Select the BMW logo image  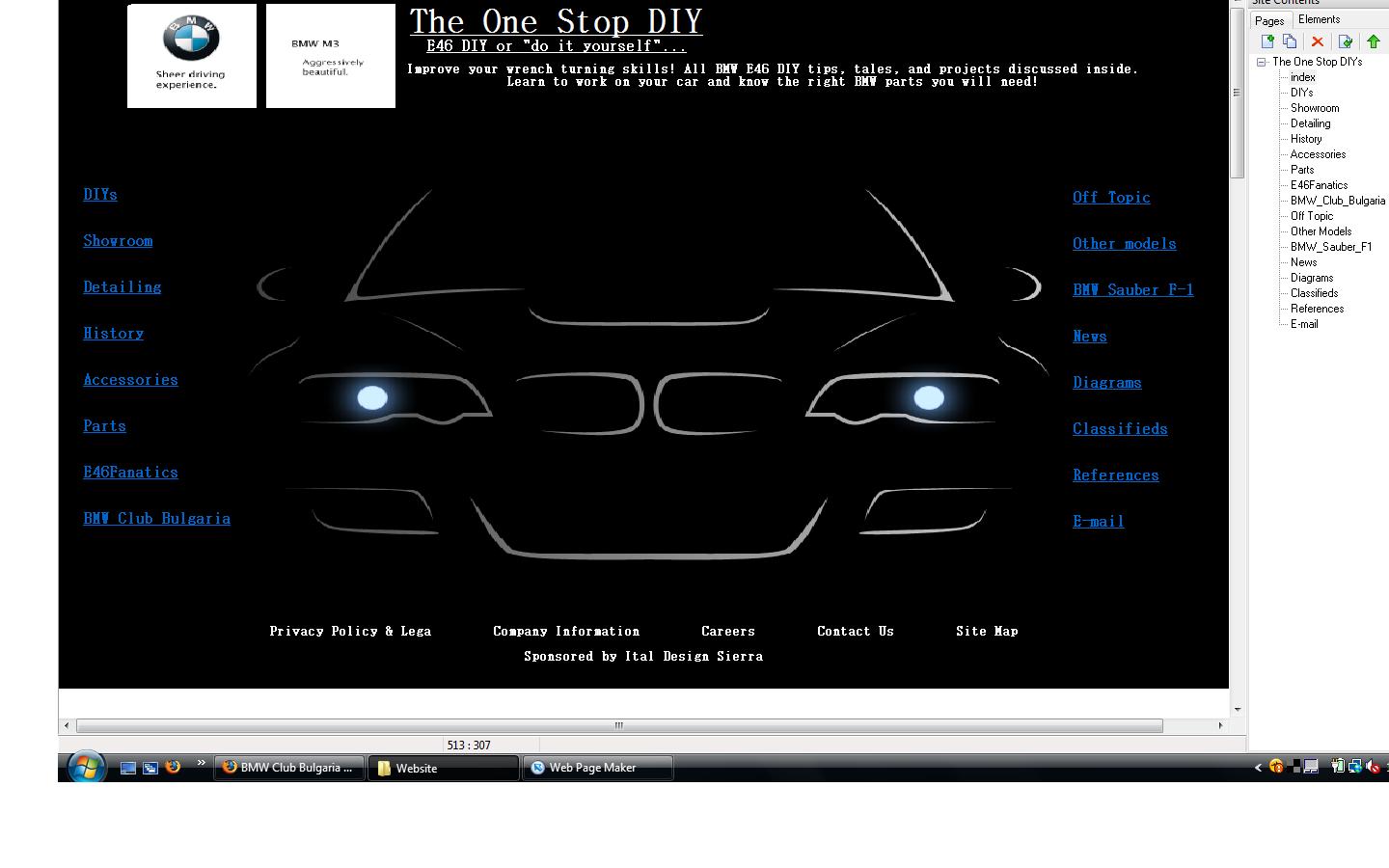click(192, 56)
